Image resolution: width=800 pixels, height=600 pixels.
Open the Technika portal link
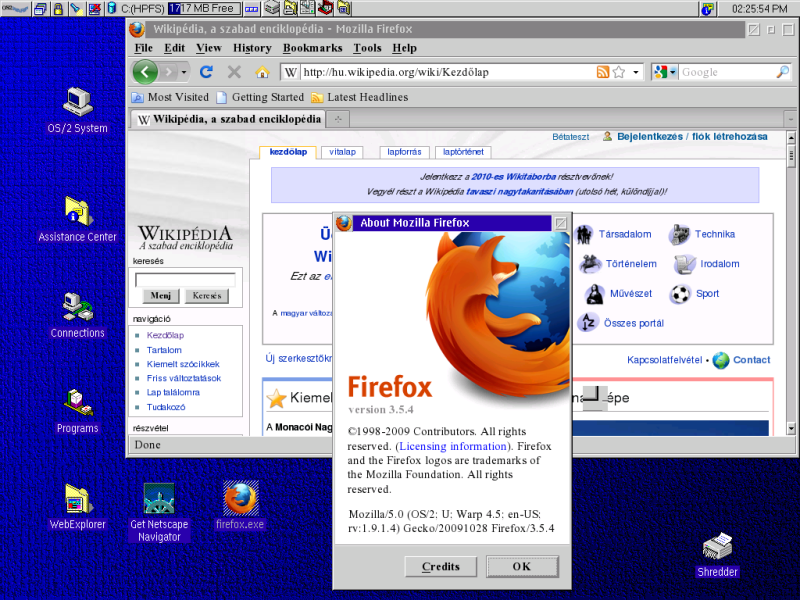[715, 234]
